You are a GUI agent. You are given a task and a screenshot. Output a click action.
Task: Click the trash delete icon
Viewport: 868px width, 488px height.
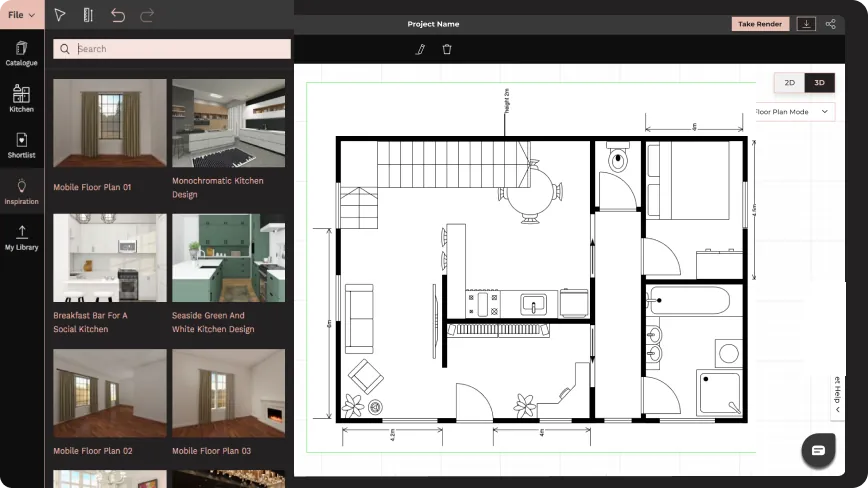click(447, 49)
